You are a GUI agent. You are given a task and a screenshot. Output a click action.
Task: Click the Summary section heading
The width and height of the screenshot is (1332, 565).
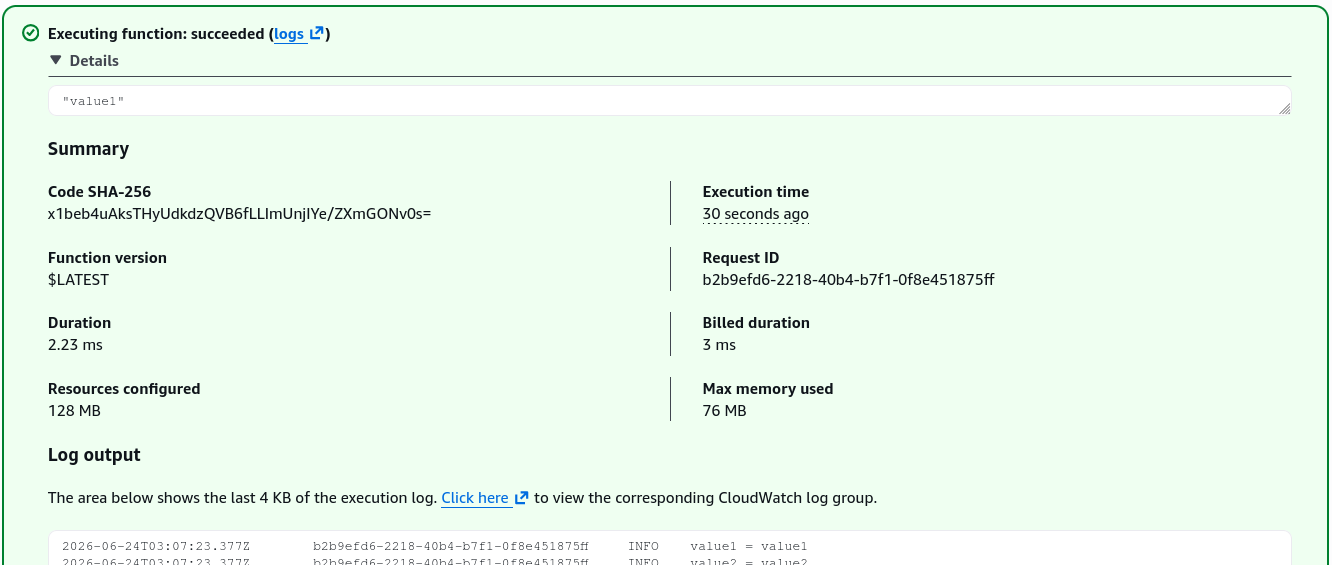(x=88, y=149)
